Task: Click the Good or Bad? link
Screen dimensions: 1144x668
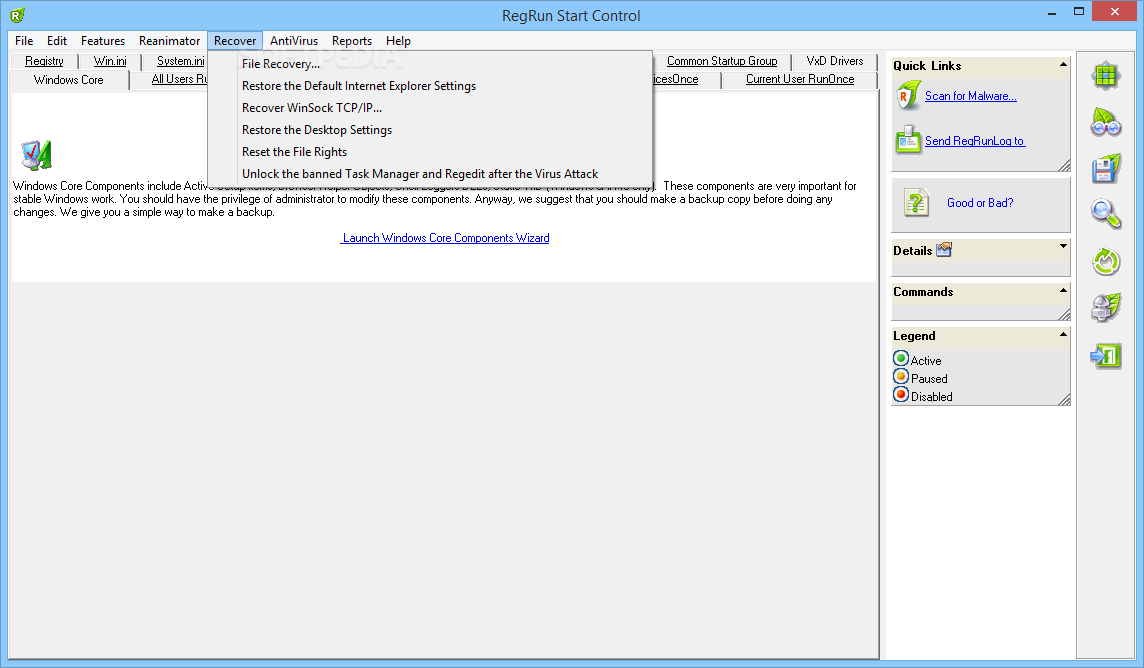Action: click(x=980, y=203)
